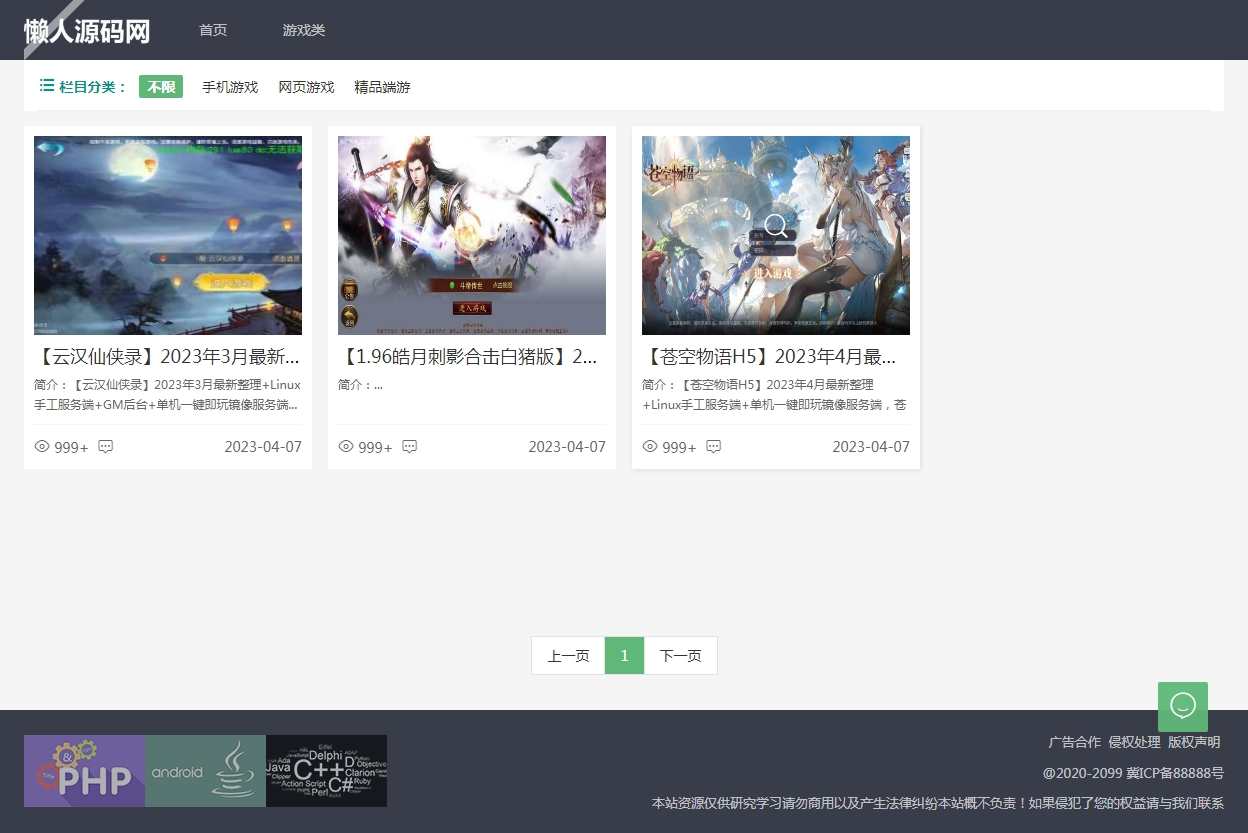The height and width of the screenshot is (833, 1248).
Task: Open the floating customer service chat icon
Action: (x=1183, y=707)
